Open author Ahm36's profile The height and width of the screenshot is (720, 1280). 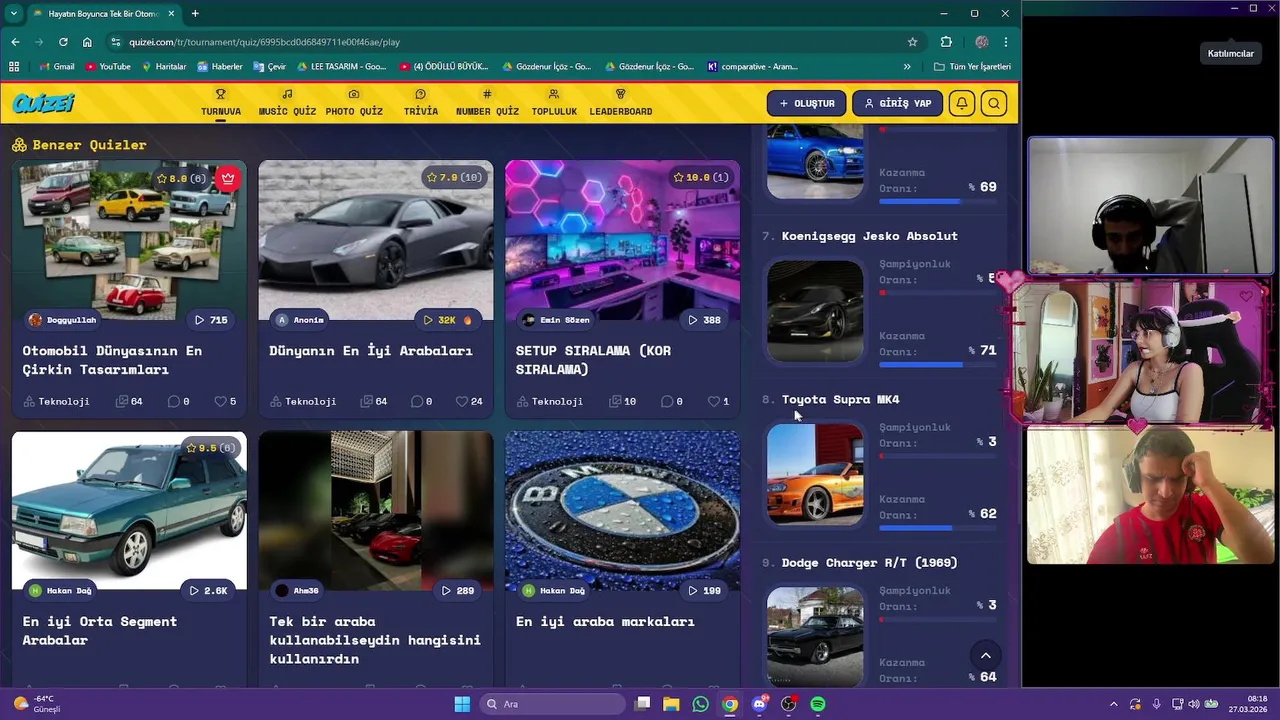click(x=297, y=591)
